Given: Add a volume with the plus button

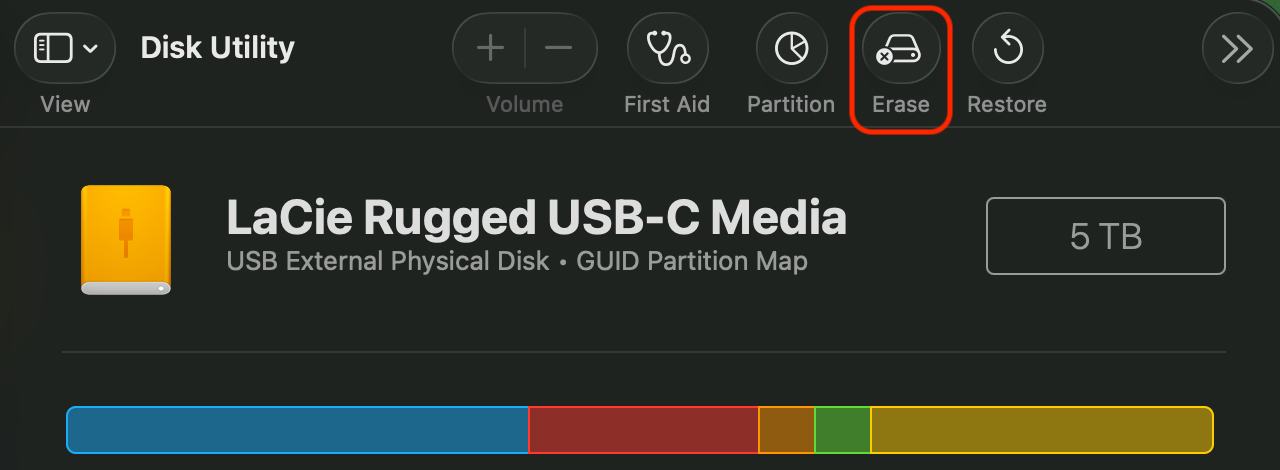Looking at the screenshot, I should click(489, 48).
